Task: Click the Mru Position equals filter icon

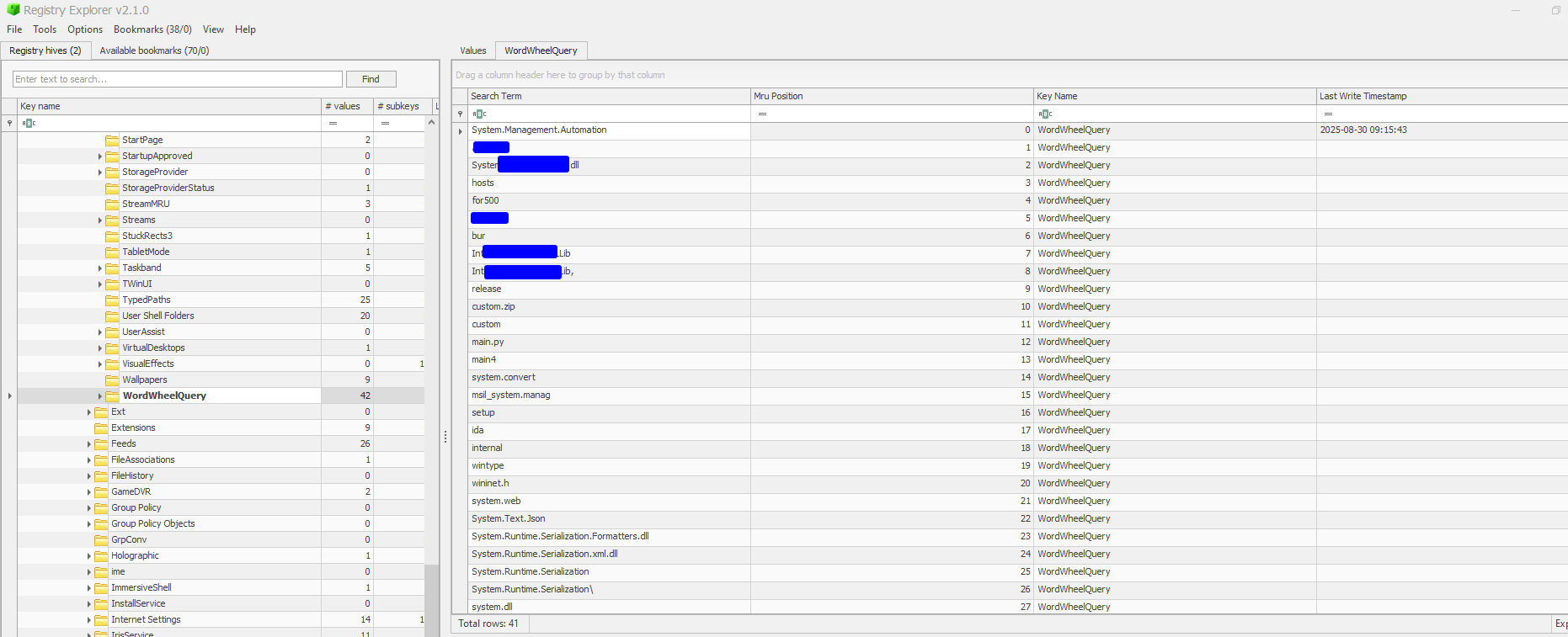Action: [762, 114]
